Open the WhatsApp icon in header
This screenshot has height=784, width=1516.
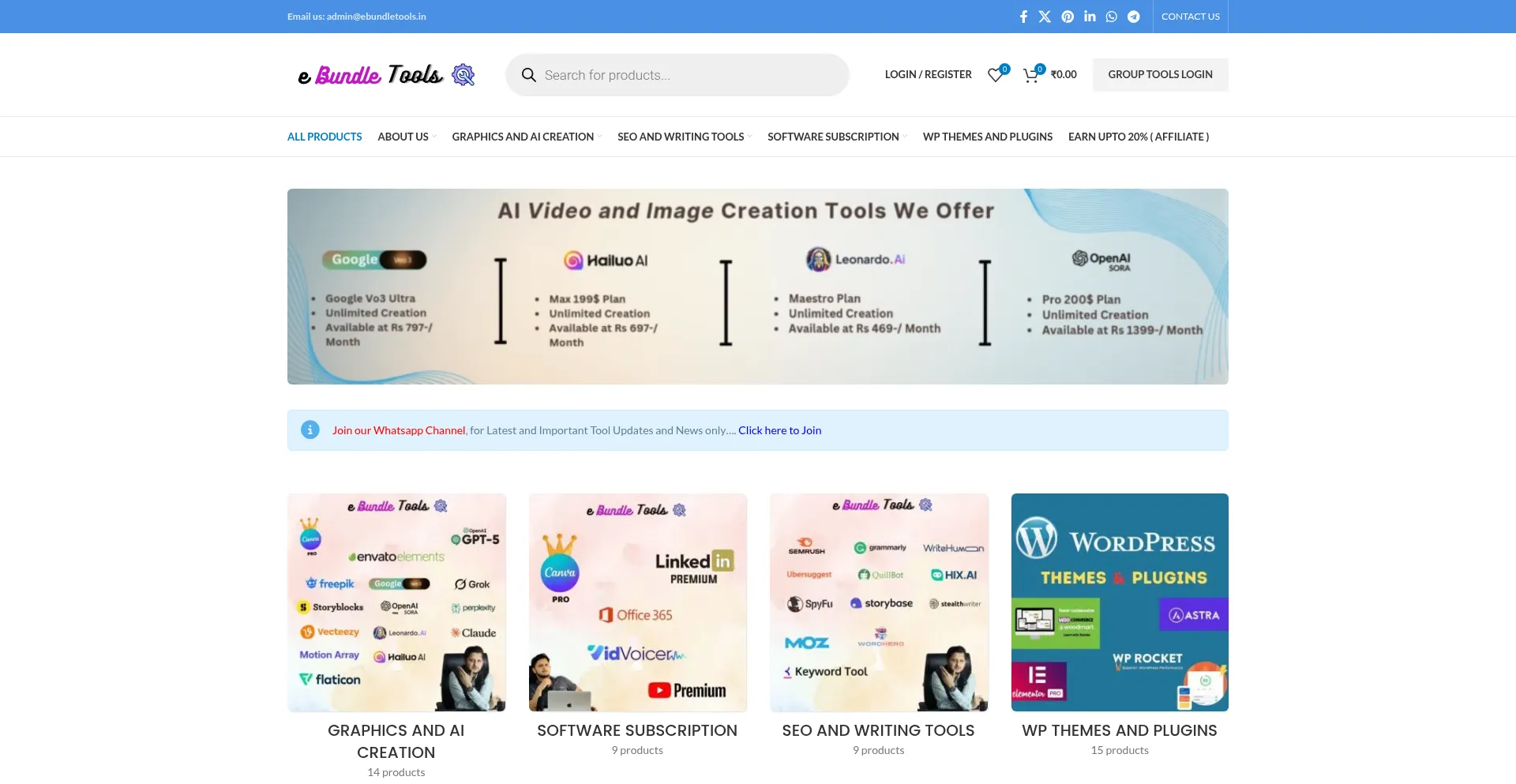point(1112,17)
